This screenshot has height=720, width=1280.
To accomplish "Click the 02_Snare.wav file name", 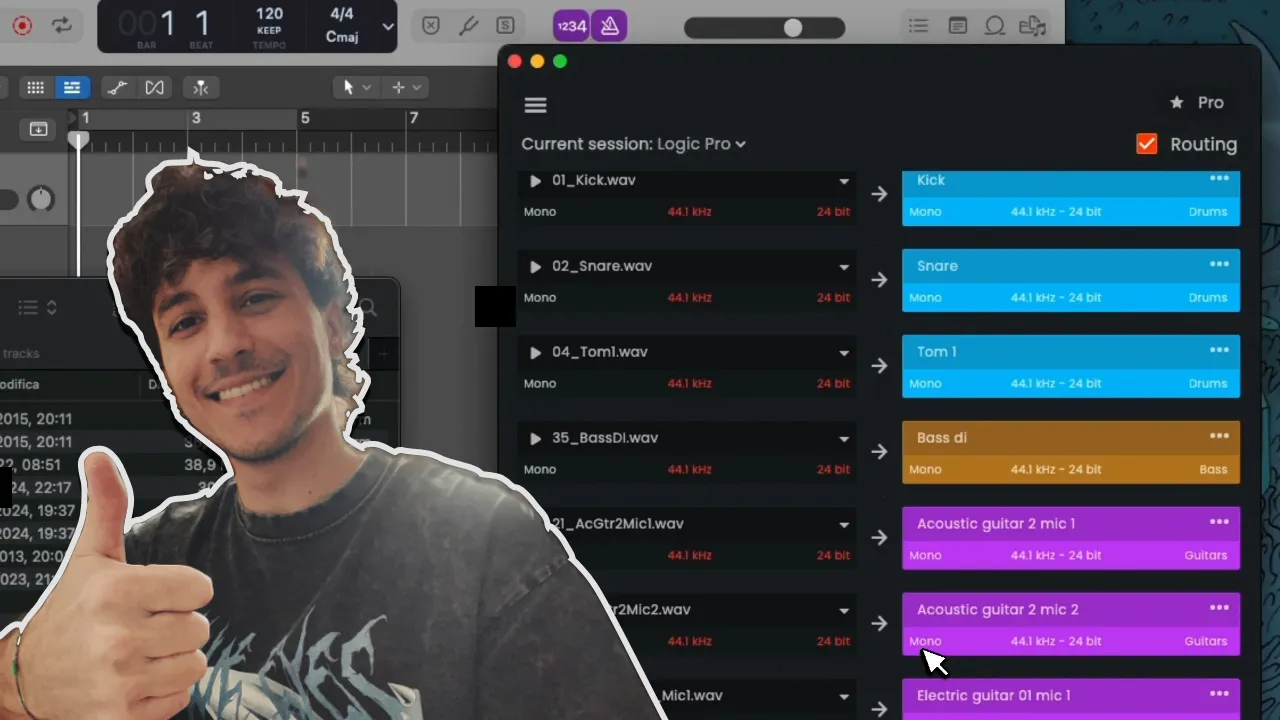I will (602, 267).
